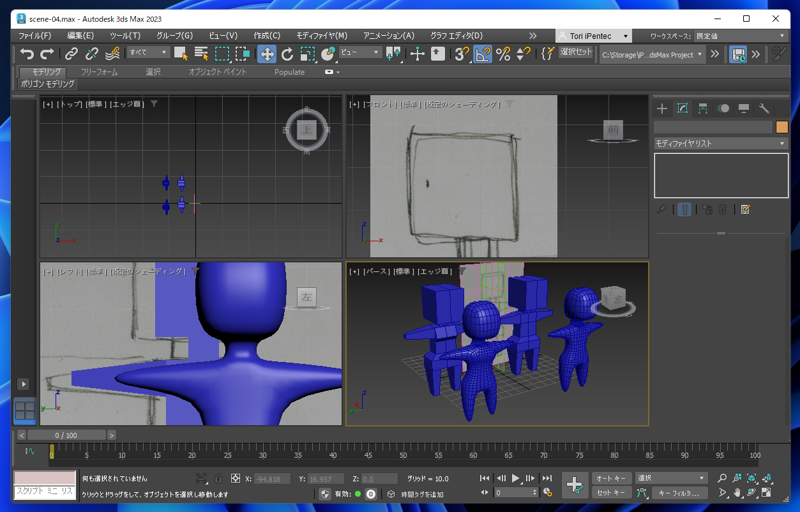Click Configure Modifier Sets icon

[x=745, y=210]
